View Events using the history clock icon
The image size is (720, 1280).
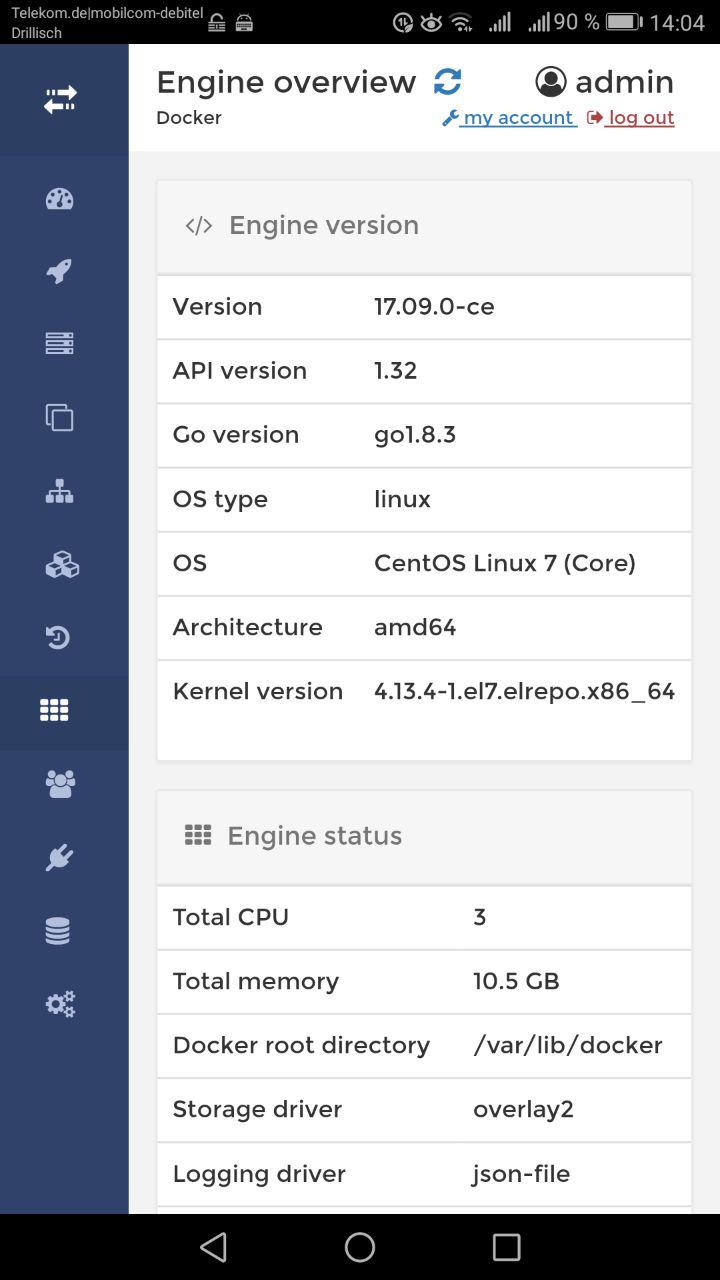(x=59, y=637)
